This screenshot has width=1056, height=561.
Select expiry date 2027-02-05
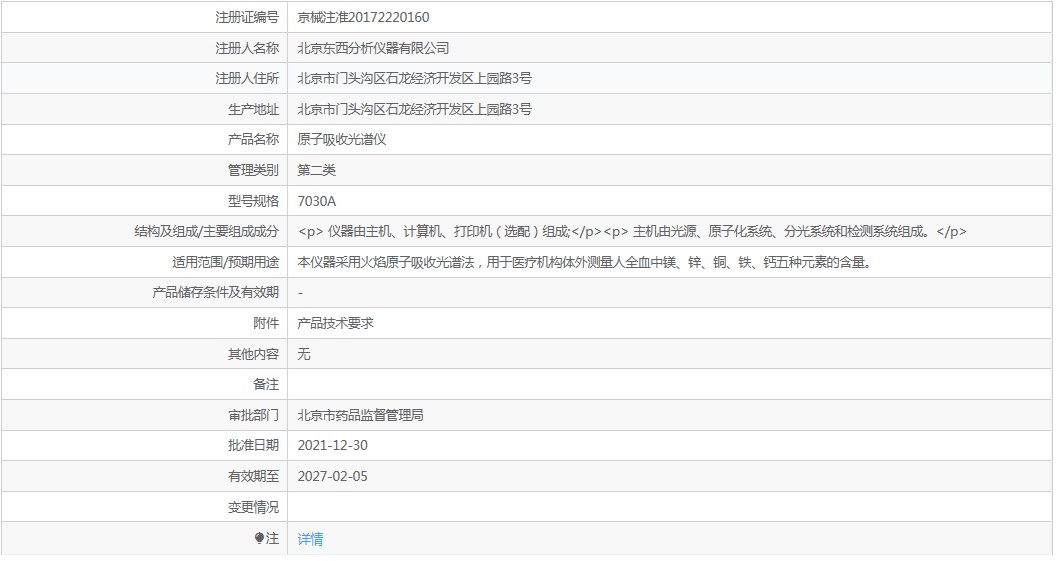coord(333,477)
